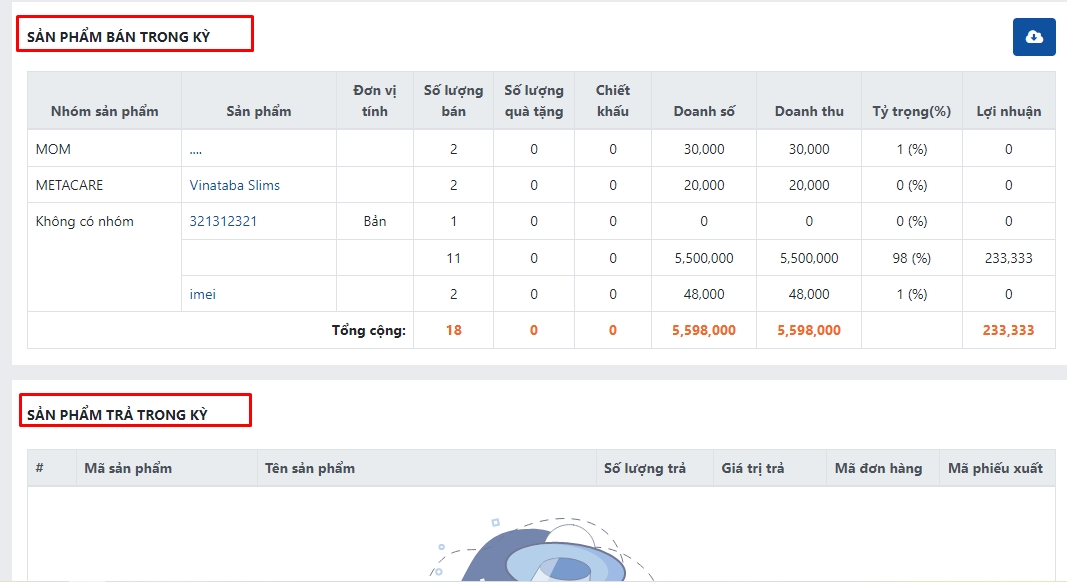
Task: Click the Lợi nhuận column header
Action: coord(1008,111)
